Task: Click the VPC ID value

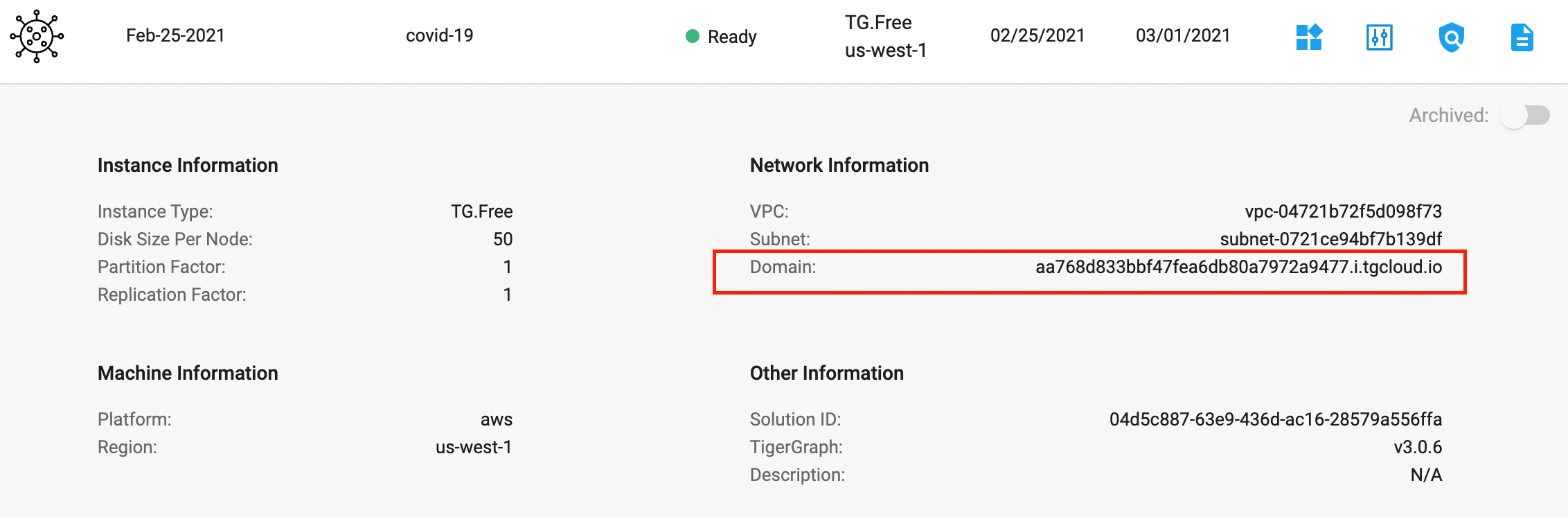Action: (1343, 211)
